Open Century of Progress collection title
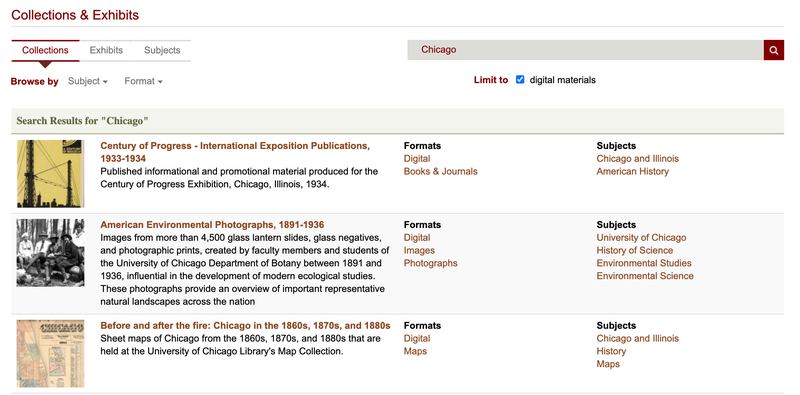The image size is (800, 395). click(x=235, y=152)
